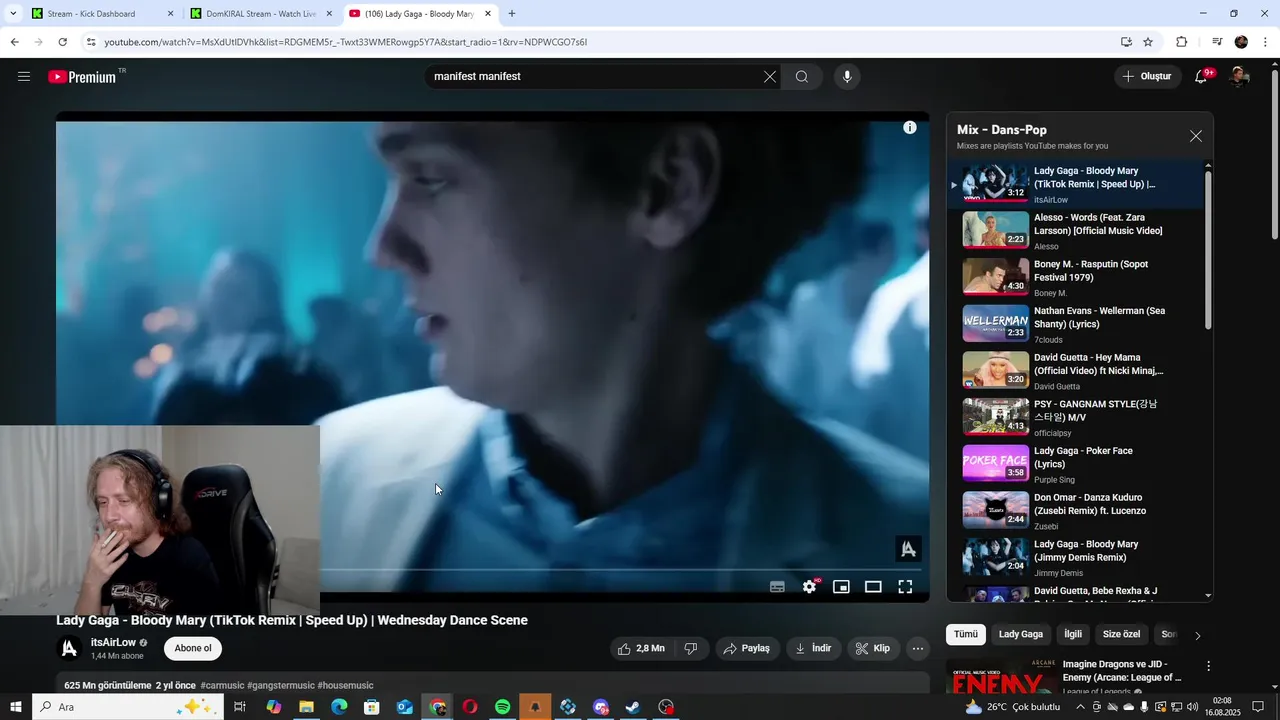Open YouTube notifications bell
1280x720 pixels.
point(1202,77)
